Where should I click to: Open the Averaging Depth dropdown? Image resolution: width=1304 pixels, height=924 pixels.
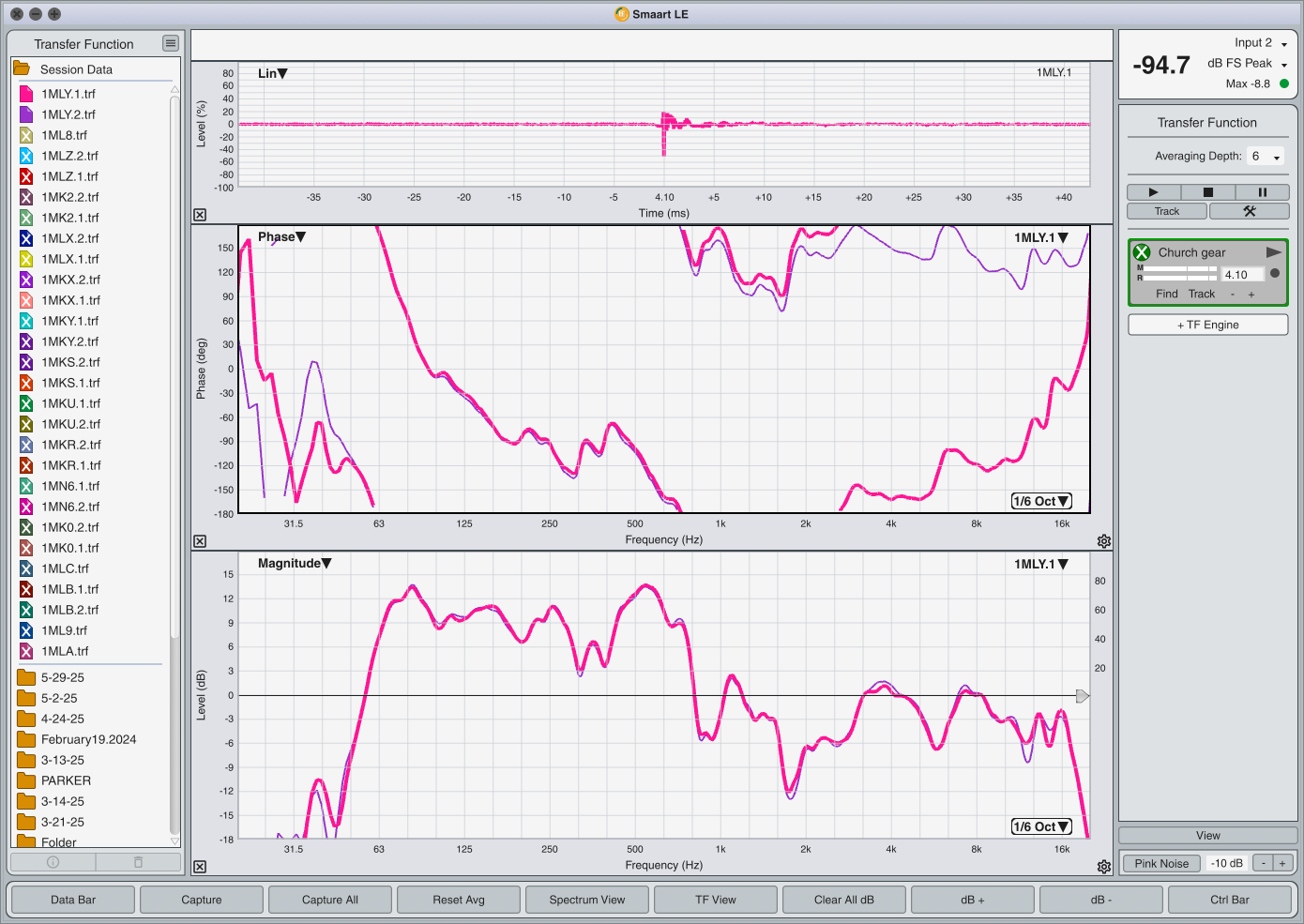tap(1266, 157)
